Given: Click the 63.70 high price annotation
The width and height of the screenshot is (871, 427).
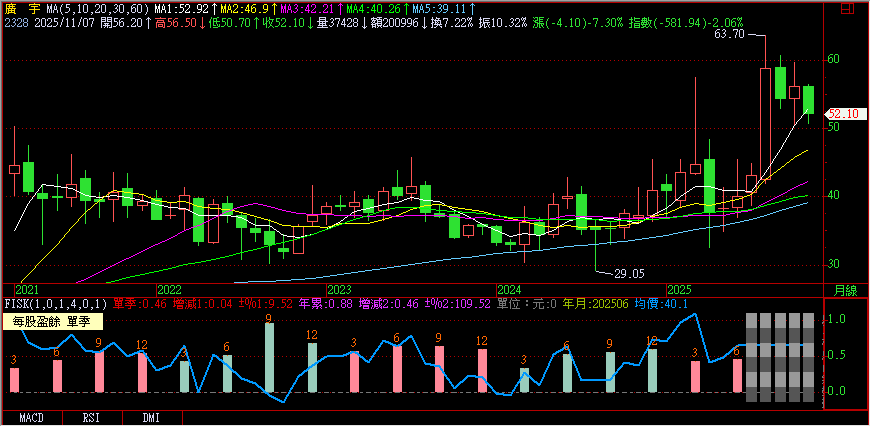Looking at the screenshot, I should [730, 34].
